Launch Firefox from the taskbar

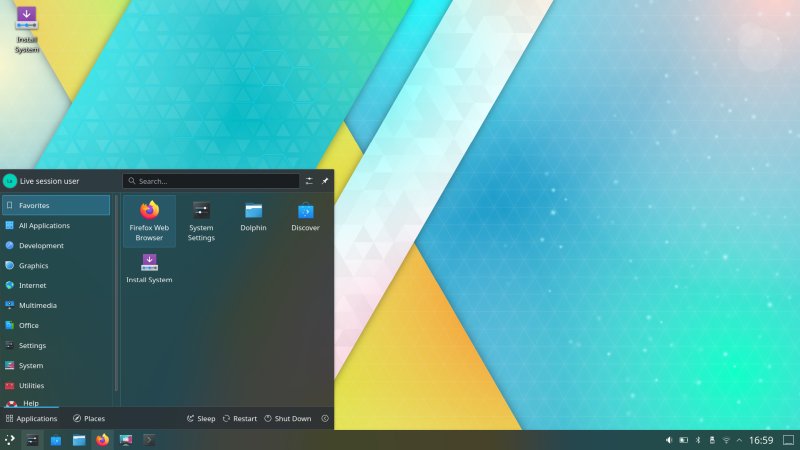point(102,440)
